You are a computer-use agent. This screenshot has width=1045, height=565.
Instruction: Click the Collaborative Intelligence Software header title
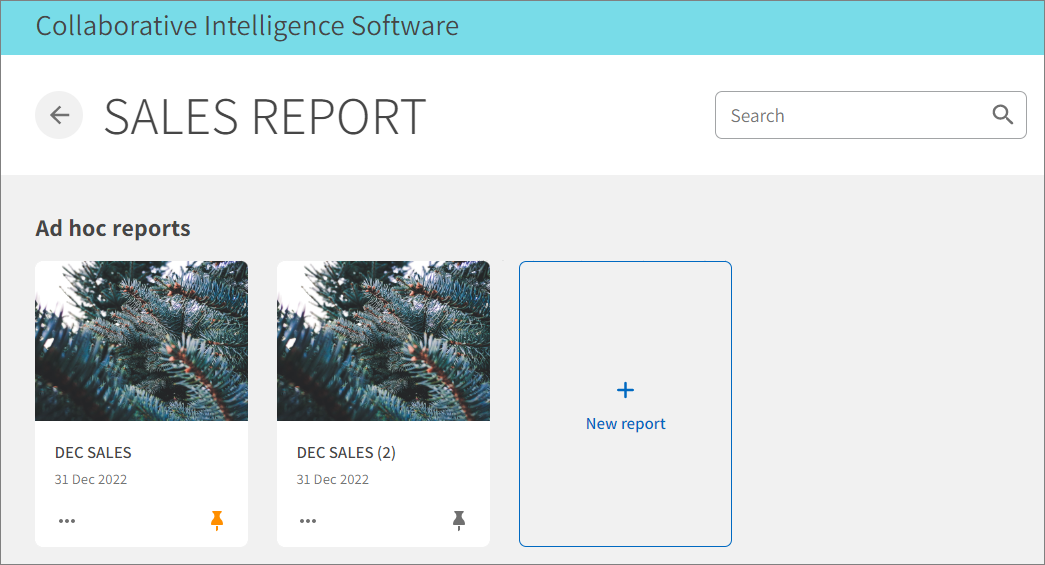tap(247, 26)
